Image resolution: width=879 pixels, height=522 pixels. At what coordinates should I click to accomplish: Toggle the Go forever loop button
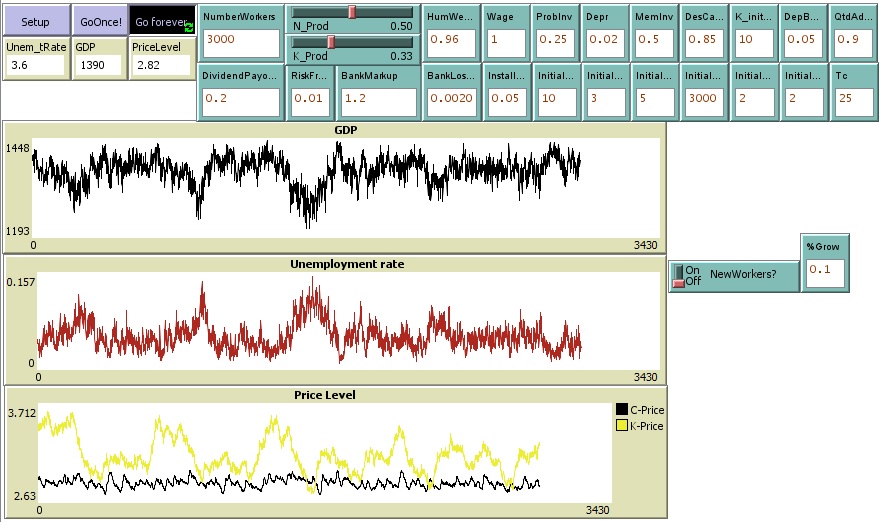161,21
